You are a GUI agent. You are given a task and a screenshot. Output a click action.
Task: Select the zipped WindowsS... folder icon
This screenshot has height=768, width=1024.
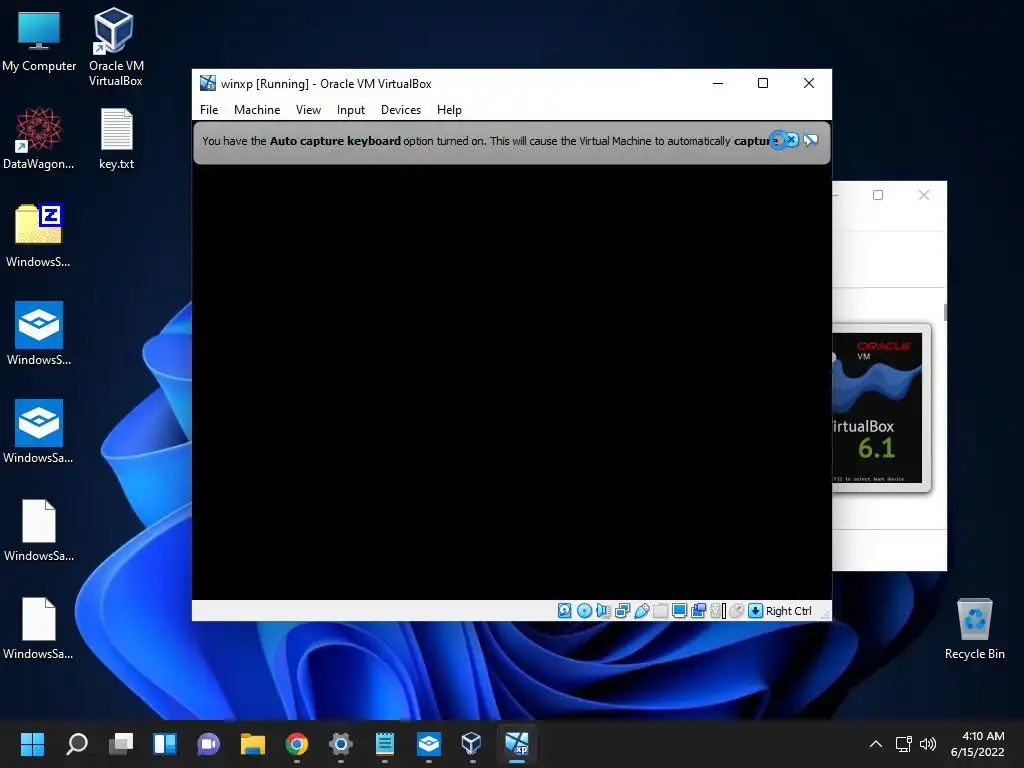(39, 235)
